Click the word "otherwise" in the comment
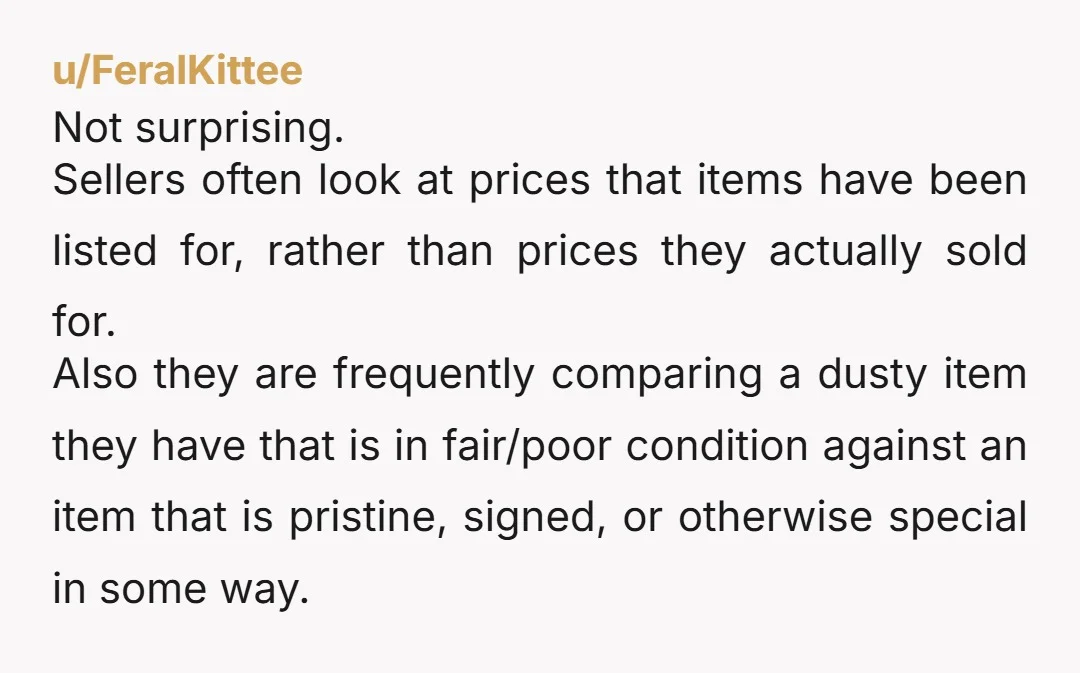The width and height of the screenshot is (1080, 673). click(x=775, y=517)
